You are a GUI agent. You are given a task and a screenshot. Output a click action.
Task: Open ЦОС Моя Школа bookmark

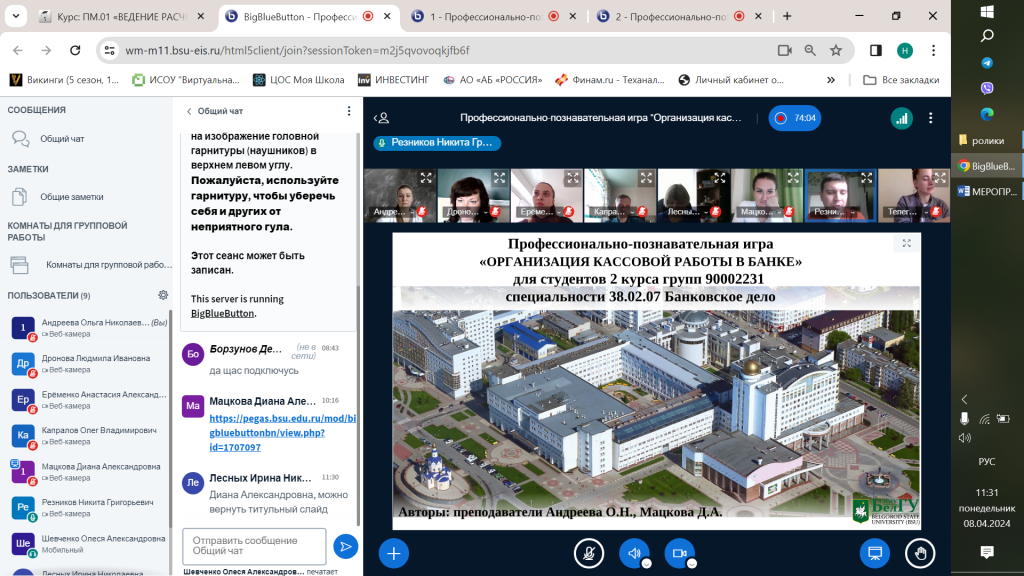coord(298,80)
